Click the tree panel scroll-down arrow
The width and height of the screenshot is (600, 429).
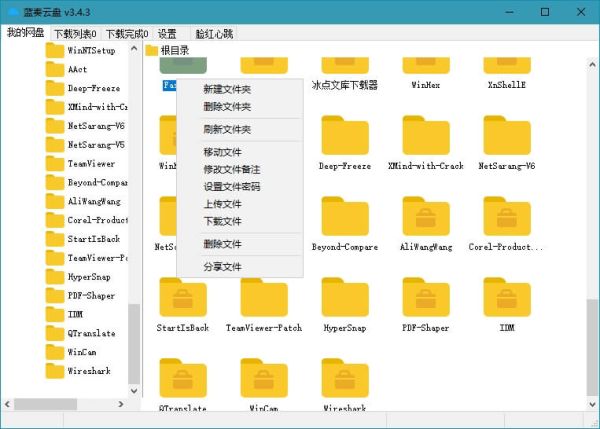pyautogui.click(x=134, y=391)
